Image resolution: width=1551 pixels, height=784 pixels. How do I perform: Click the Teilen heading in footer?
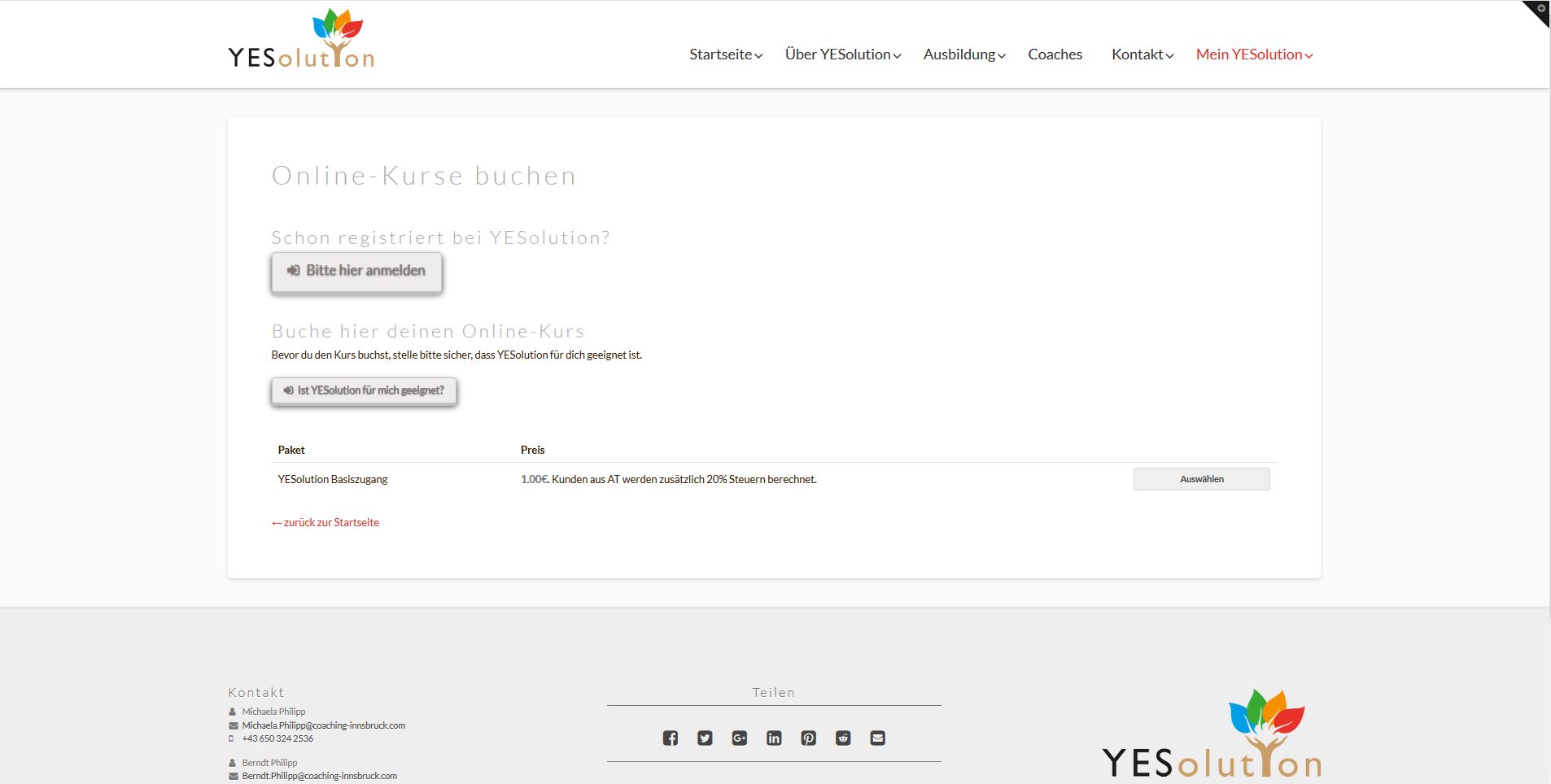pos(774,692)
